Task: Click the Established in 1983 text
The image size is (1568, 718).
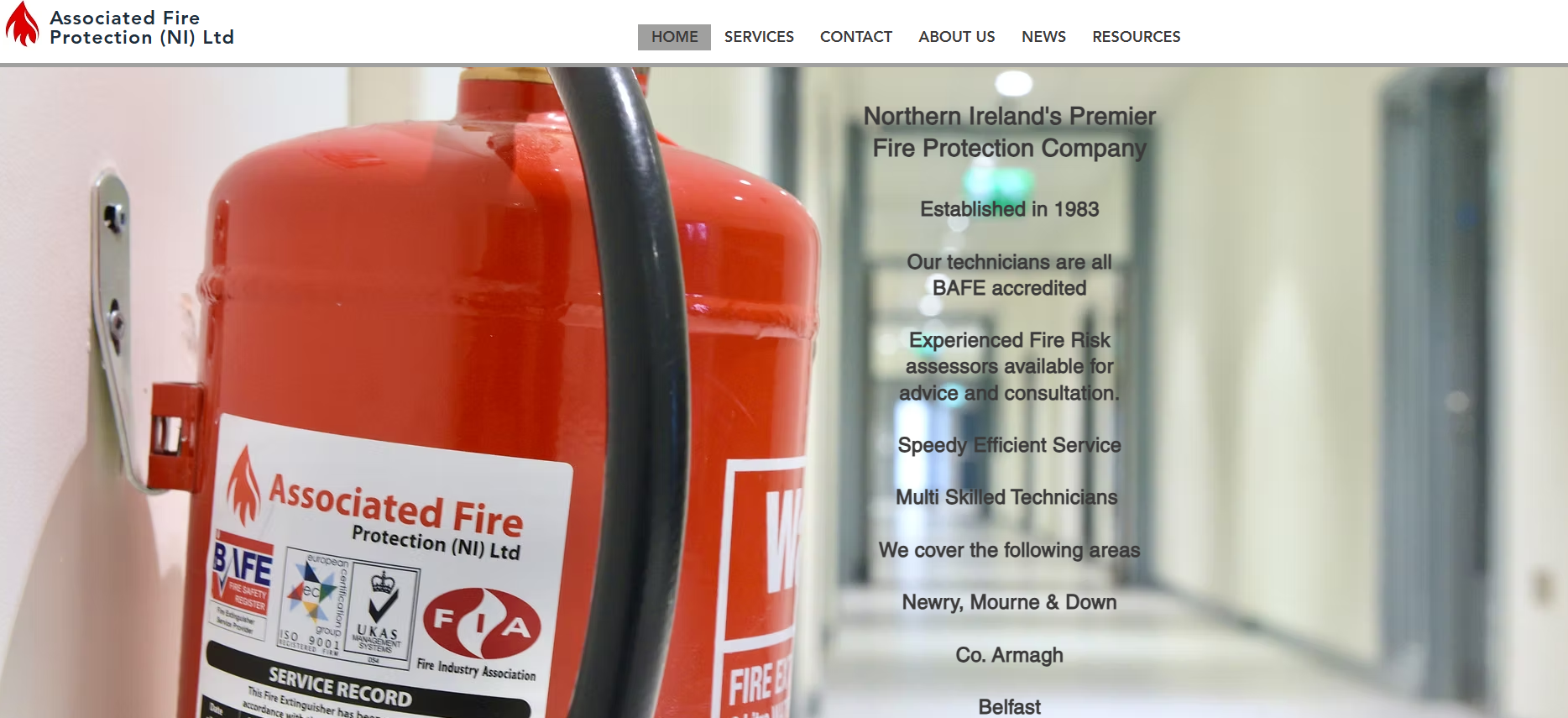Action: (1009, 209)
